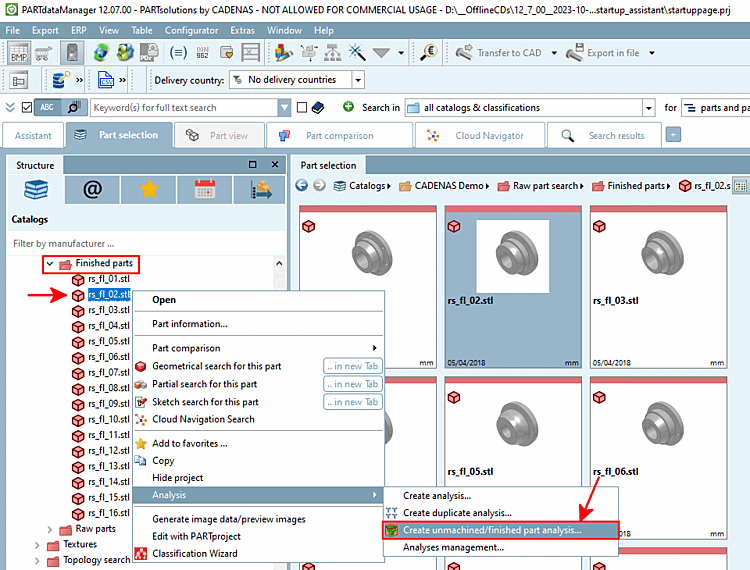Expand the Textures tree node
Image resolution: width=750 pixels, height=570 pixels.
pos(37,545)
